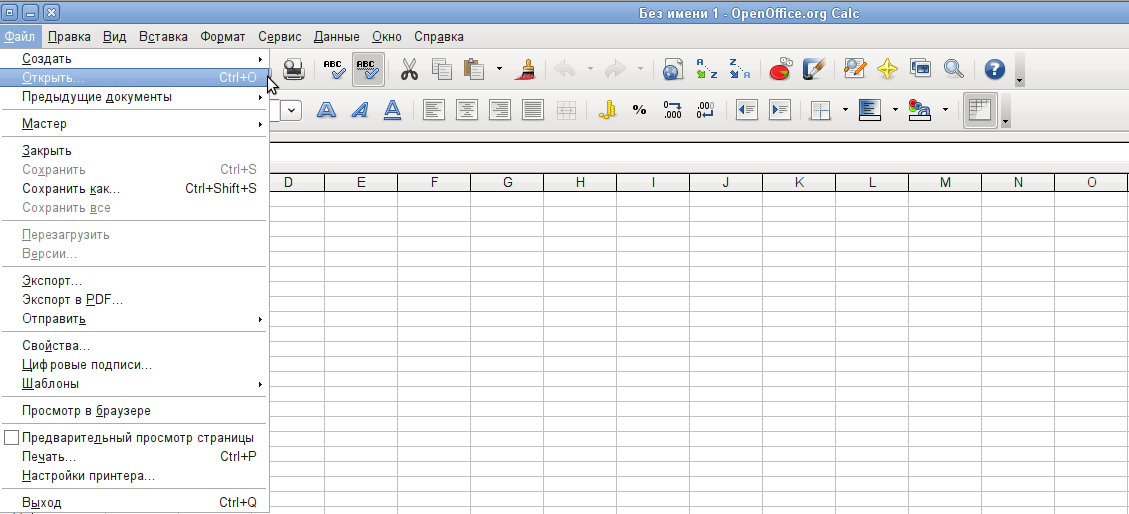Delete a decimal place icon
The image size is (1129, 514).
click(x=706, y=110)
